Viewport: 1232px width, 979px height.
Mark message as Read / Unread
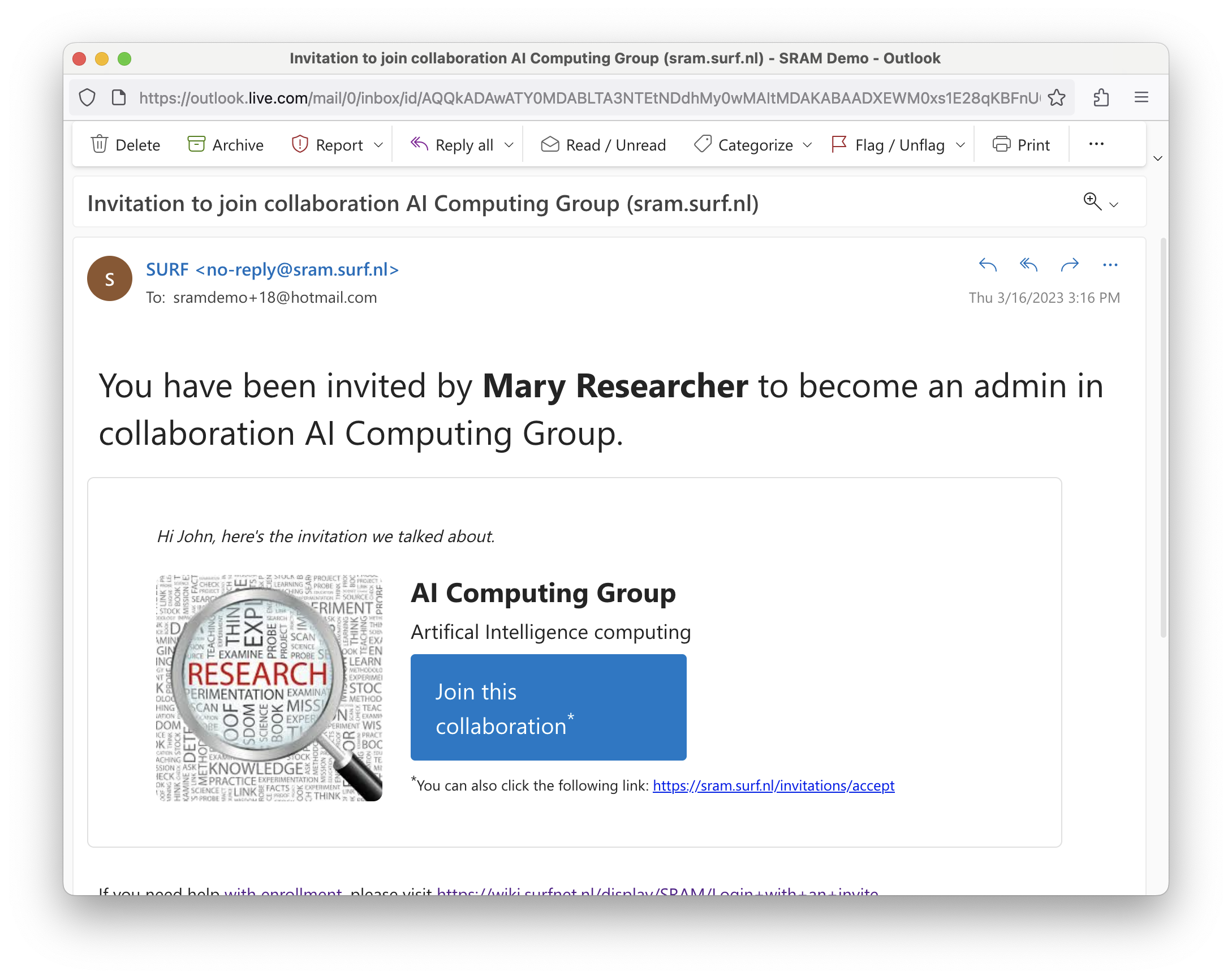click(x=604, y=145)
